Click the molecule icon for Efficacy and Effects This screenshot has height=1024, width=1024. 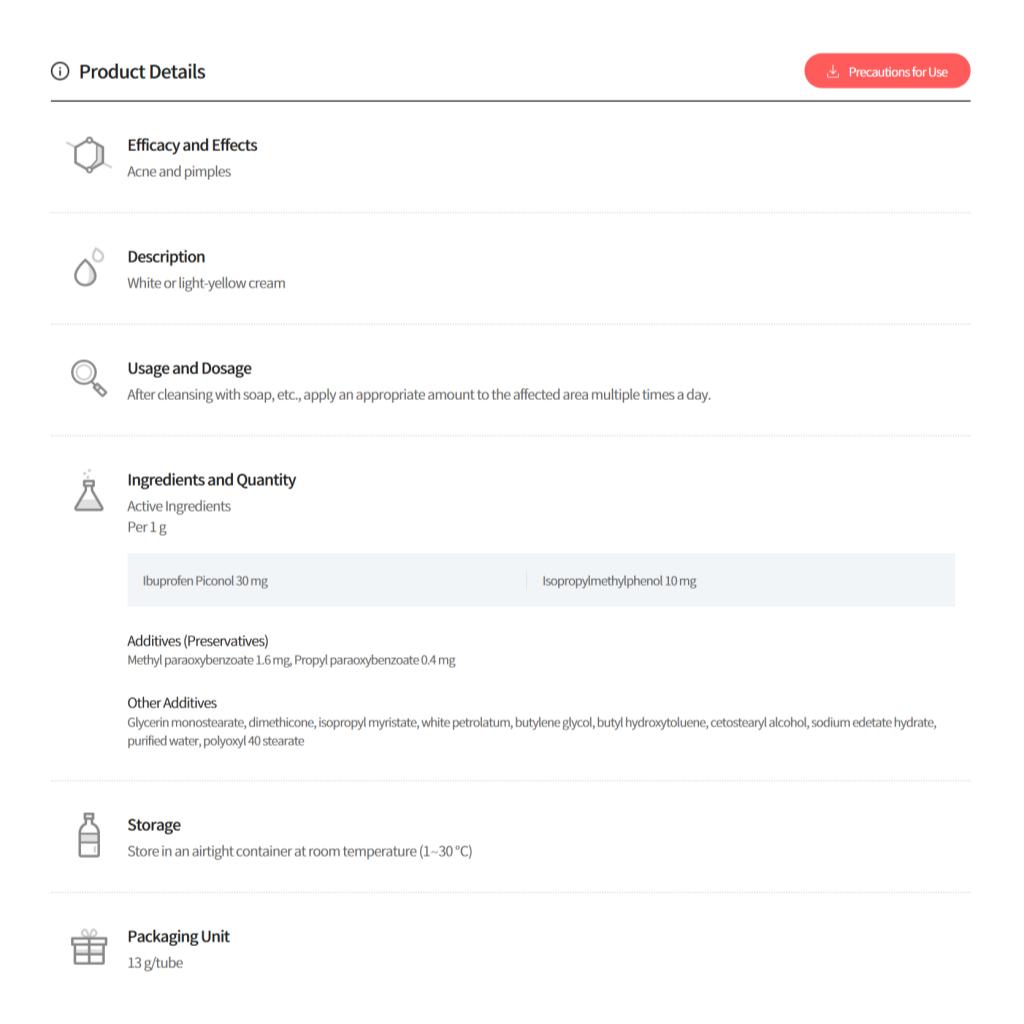89,155
